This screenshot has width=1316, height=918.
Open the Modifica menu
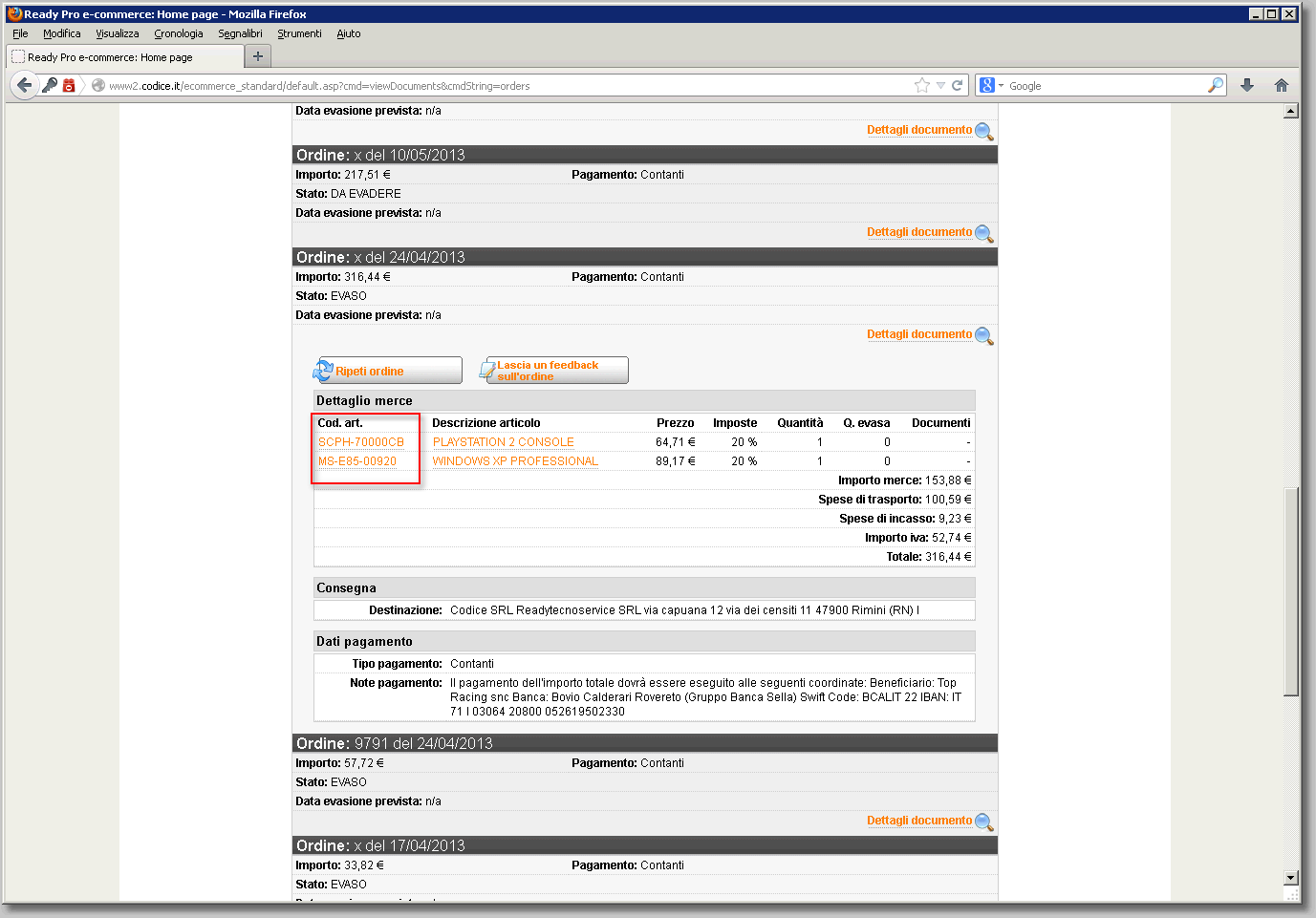pos(61,33)
